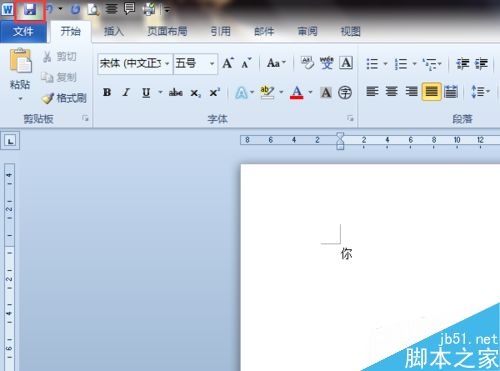Viewport: 500px width, 371px height.
Task: Click the Shrink Font icon
Action: (247, 63)
